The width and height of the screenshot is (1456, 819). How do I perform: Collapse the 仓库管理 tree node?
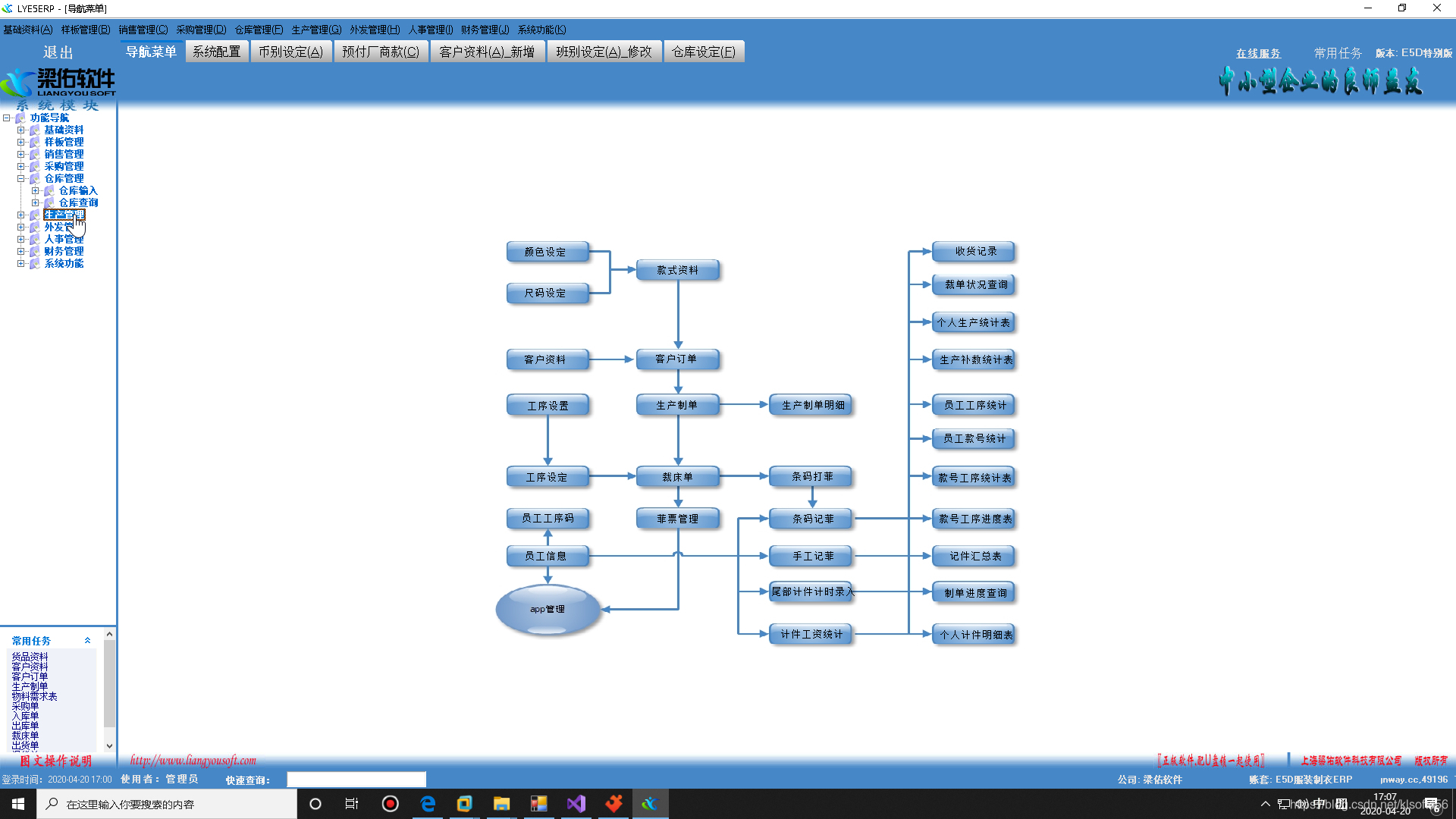[x=21, y=179]
